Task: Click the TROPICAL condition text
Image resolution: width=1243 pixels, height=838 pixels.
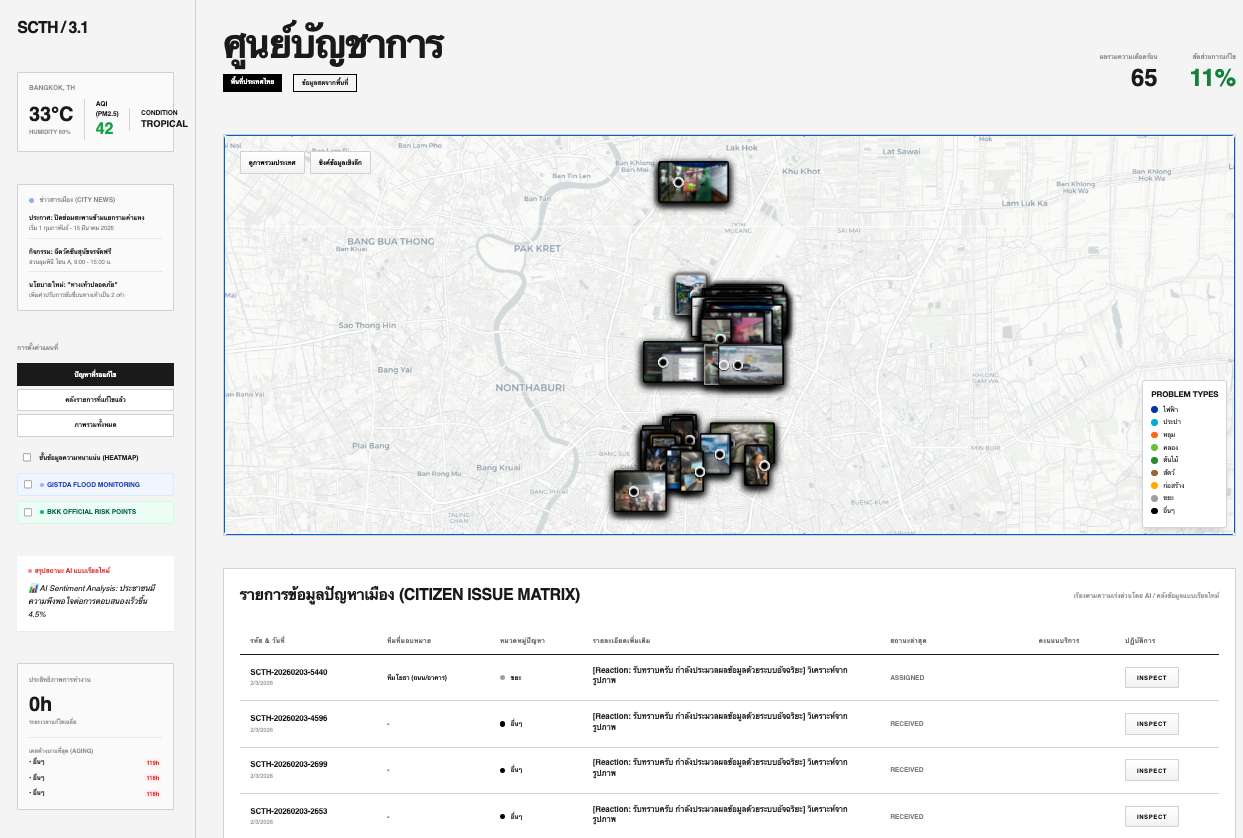Action: point(164,124)
